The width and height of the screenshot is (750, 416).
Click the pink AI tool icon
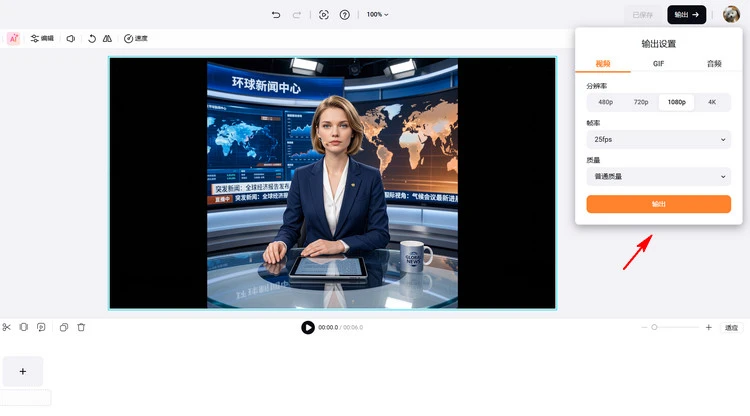pos(13,38)
